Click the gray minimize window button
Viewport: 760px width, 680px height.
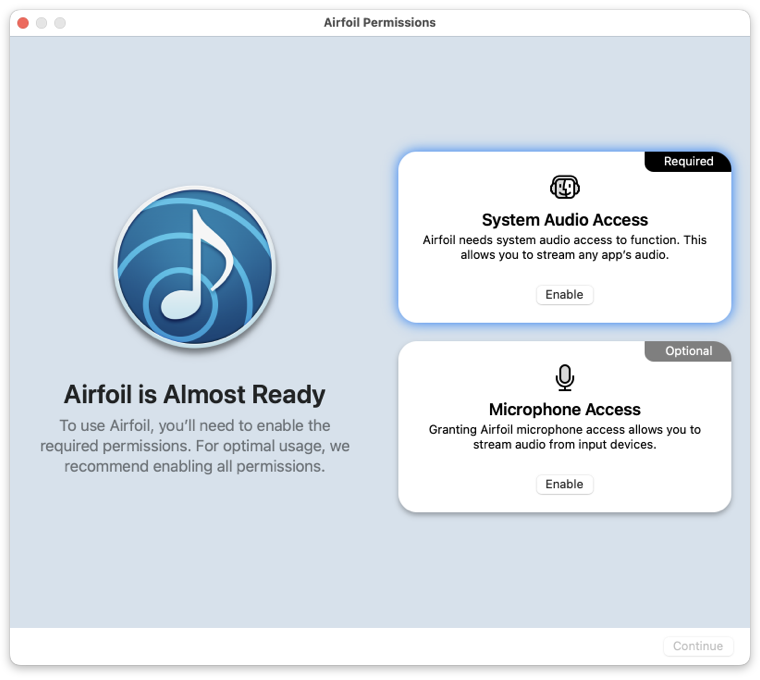coord(42,23)
